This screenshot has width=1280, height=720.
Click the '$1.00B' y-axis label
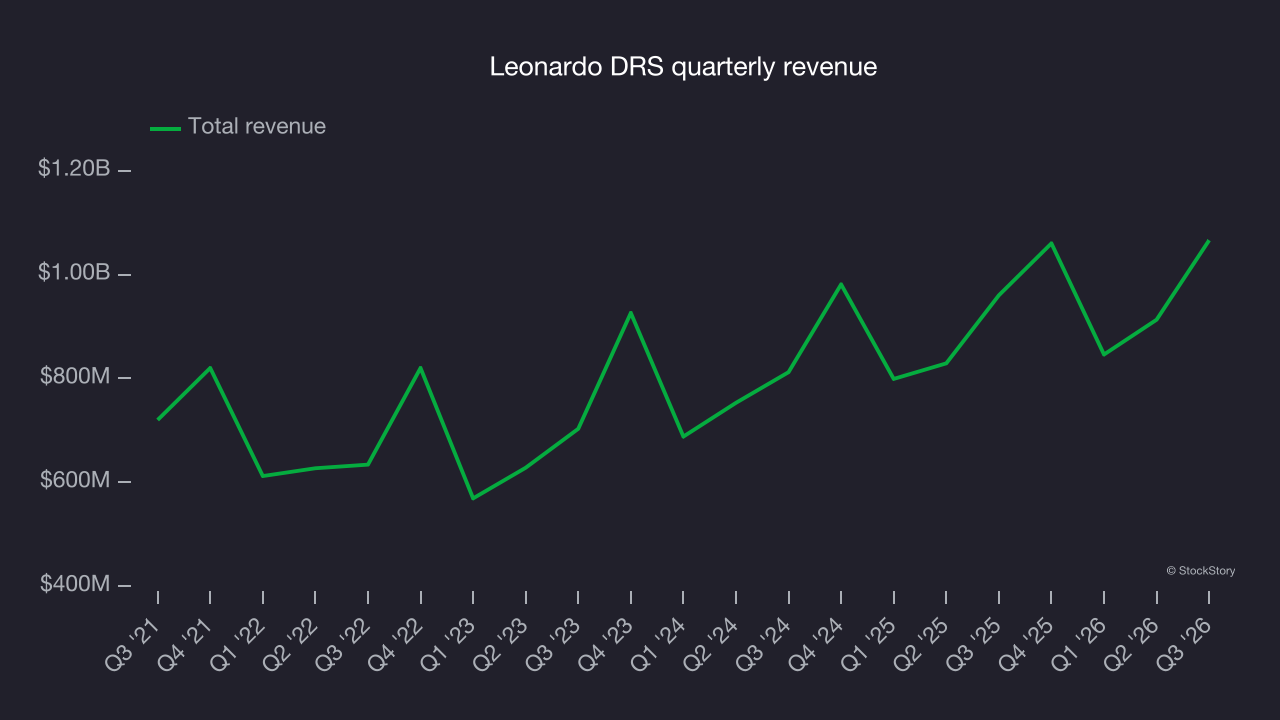(x=74, y=273)
